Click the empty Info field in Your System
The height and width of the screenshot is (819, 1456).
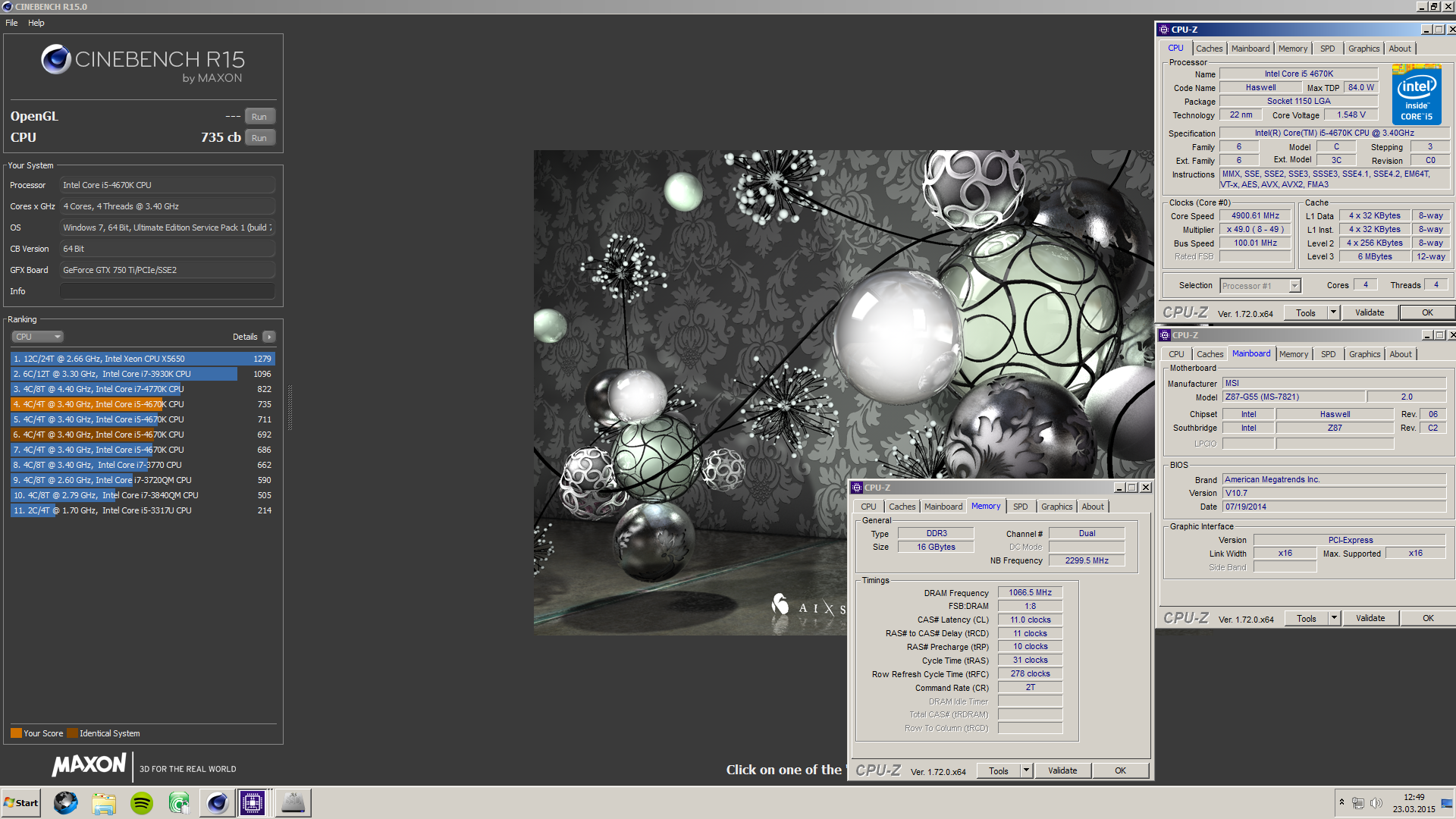[x=168, y=291]
